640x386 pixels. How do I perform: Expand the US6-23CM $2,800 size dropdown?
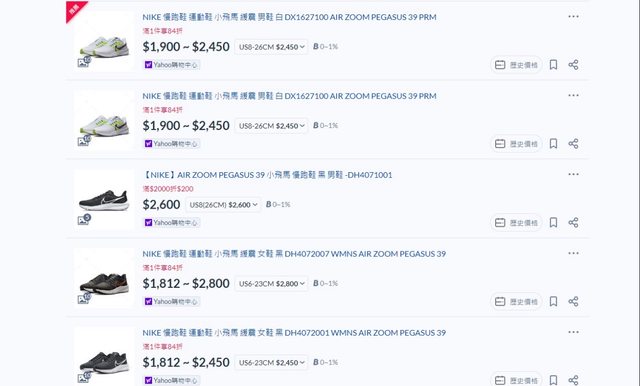coord(271,284)
